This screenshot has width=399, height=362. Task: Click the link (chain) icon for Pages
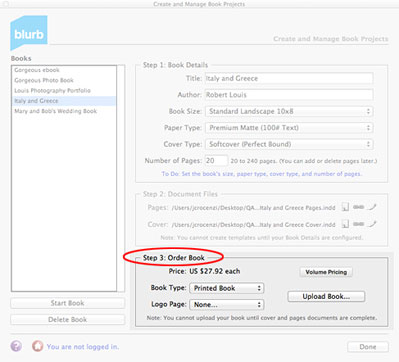(358, 207)
